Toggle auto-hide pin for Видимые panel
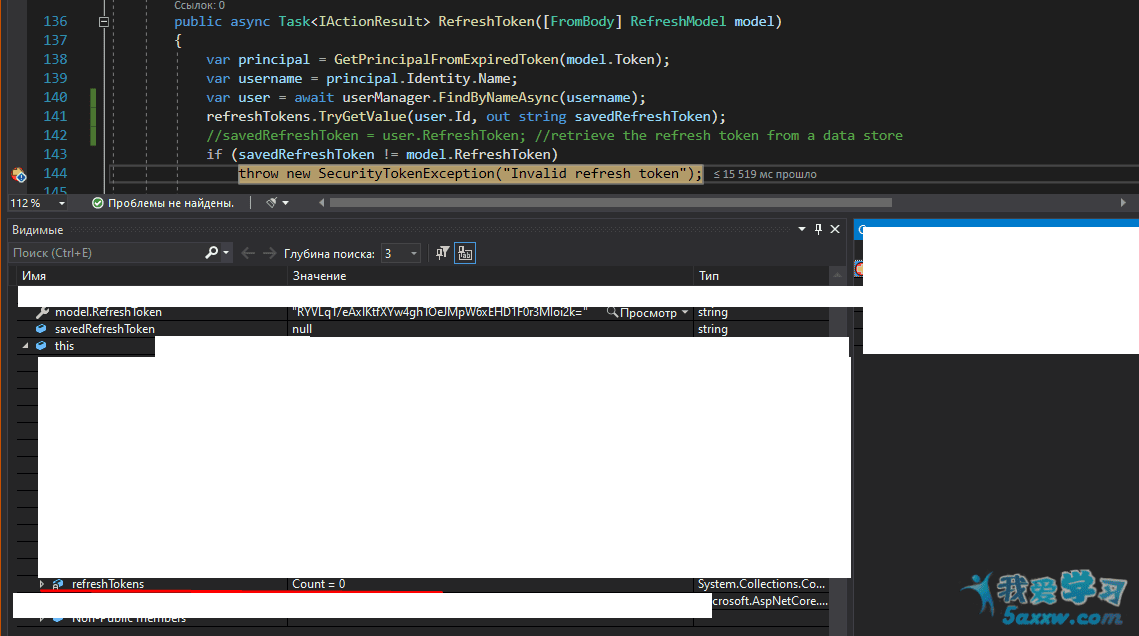This screenshot has height=636, width=1139. (x=819, y=229)
